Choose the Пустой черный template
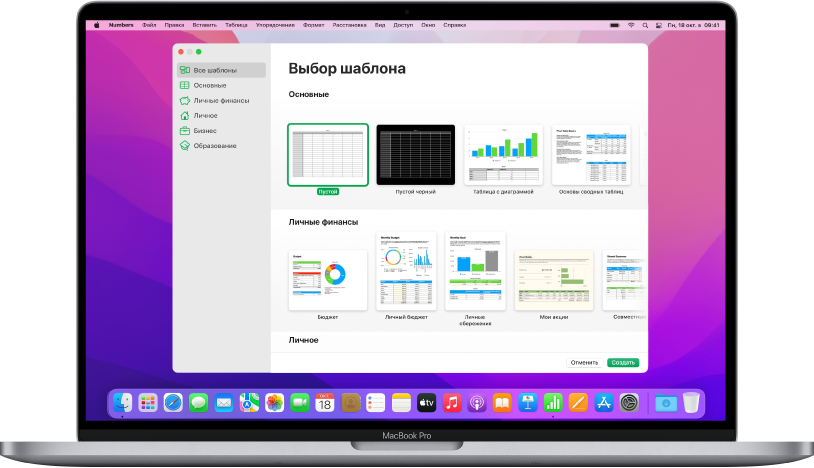 [415, 155]
